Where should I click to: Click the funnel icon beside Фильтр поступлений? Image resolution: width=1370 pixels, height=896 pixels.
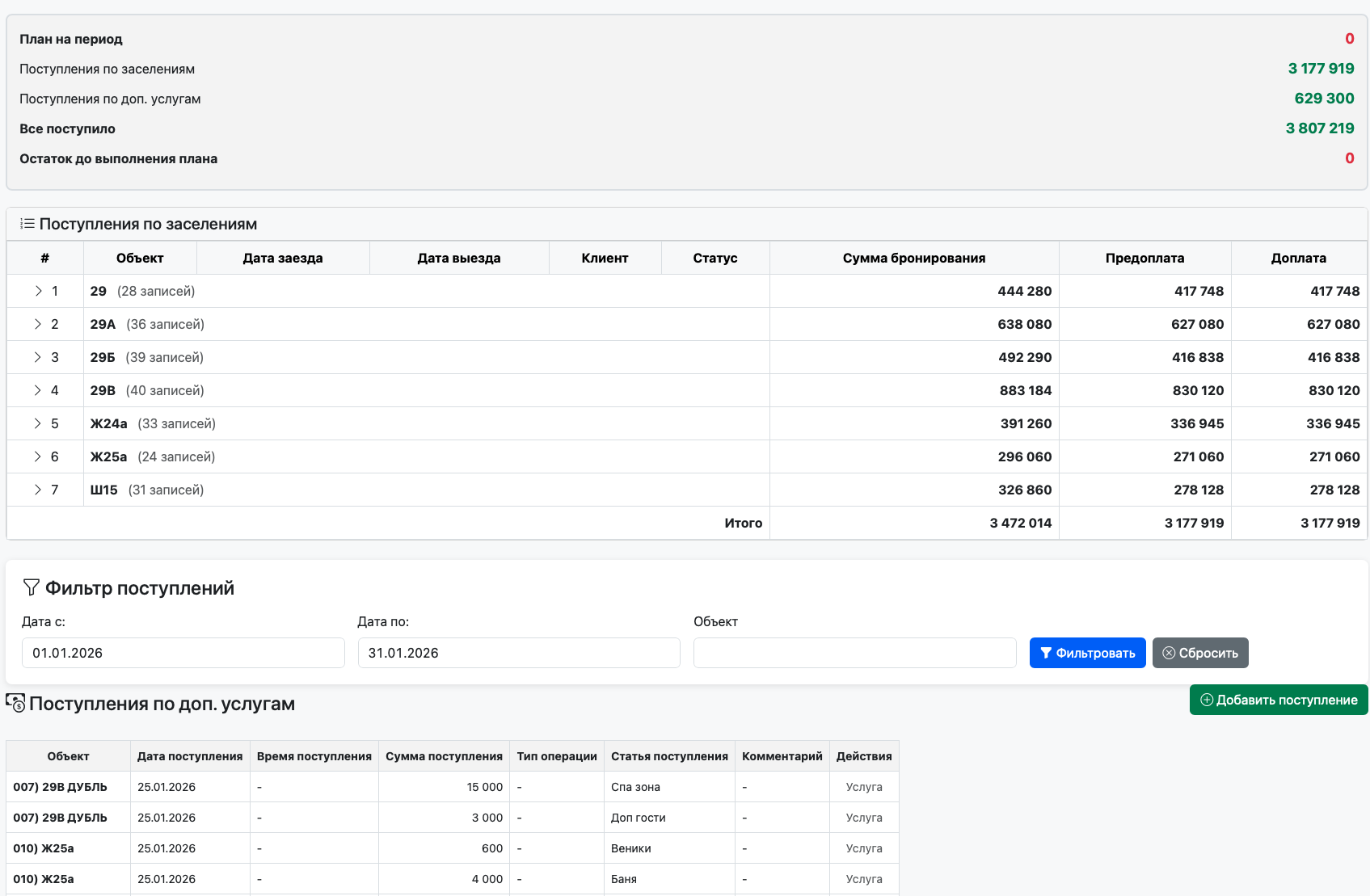31,587
